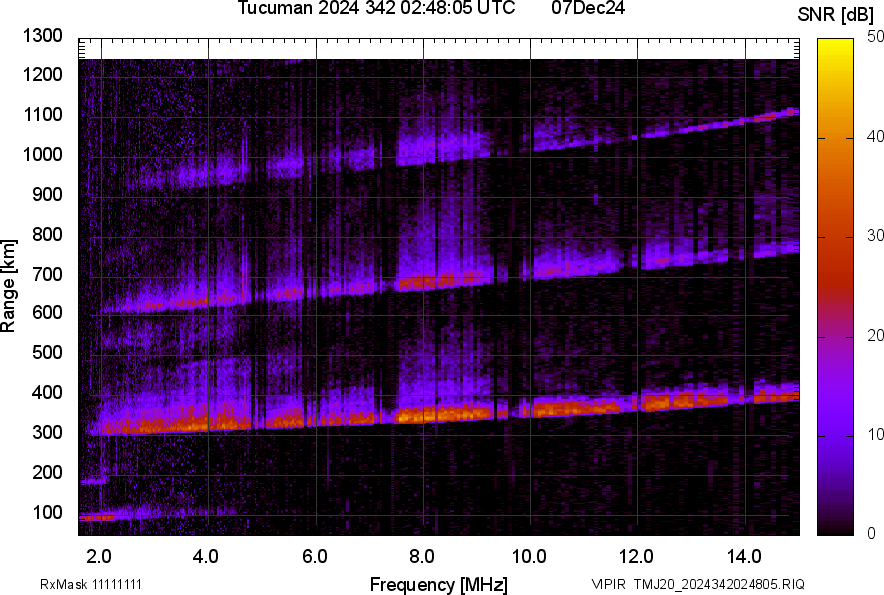The image size is (884, 595).
Task: Click the 'Frequency [MHz]' axis label
Action: coord(439,584)
